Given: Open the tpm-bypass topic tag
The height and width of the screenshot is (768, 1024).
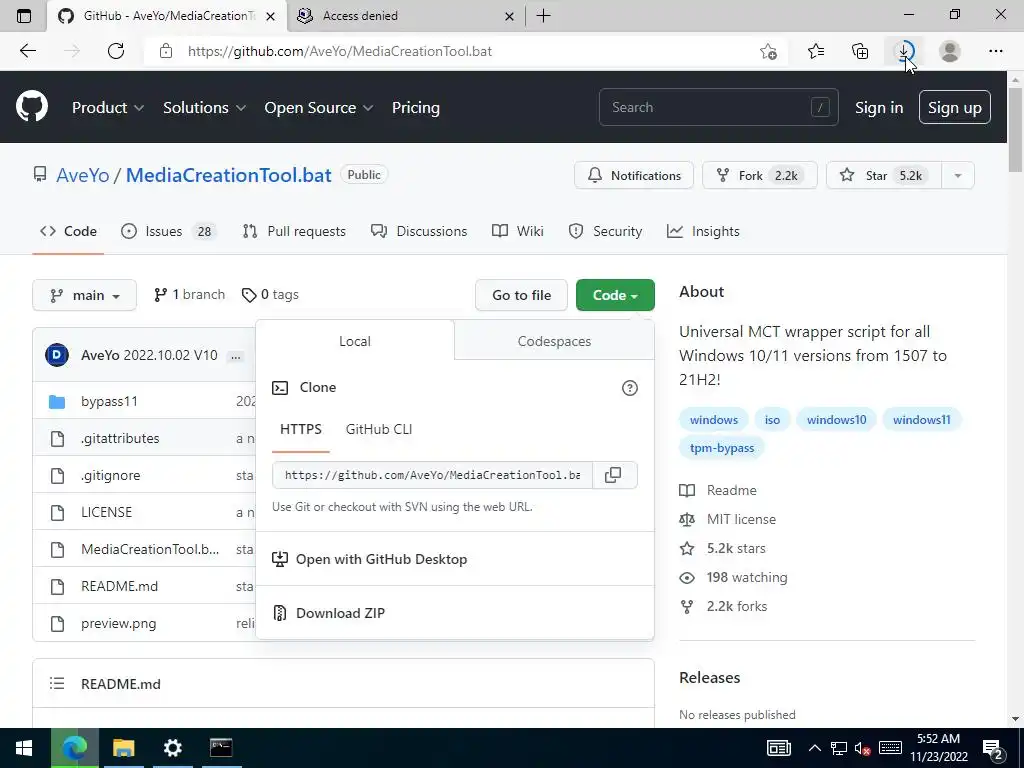Looking at the screenshot, I should (722, 448).
